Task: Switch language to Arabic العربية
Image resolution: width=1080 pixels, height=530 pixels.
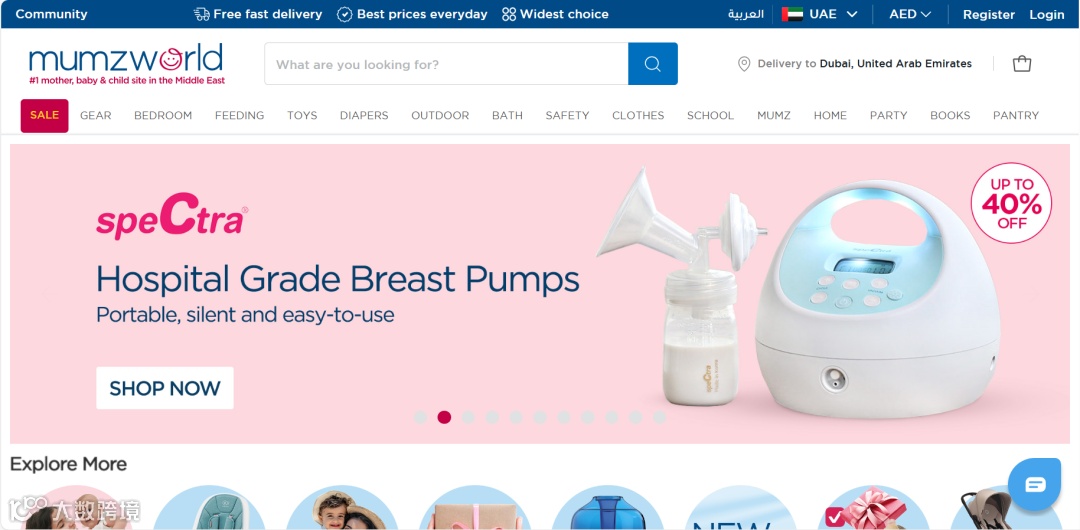Action: [x=746, y=14]
